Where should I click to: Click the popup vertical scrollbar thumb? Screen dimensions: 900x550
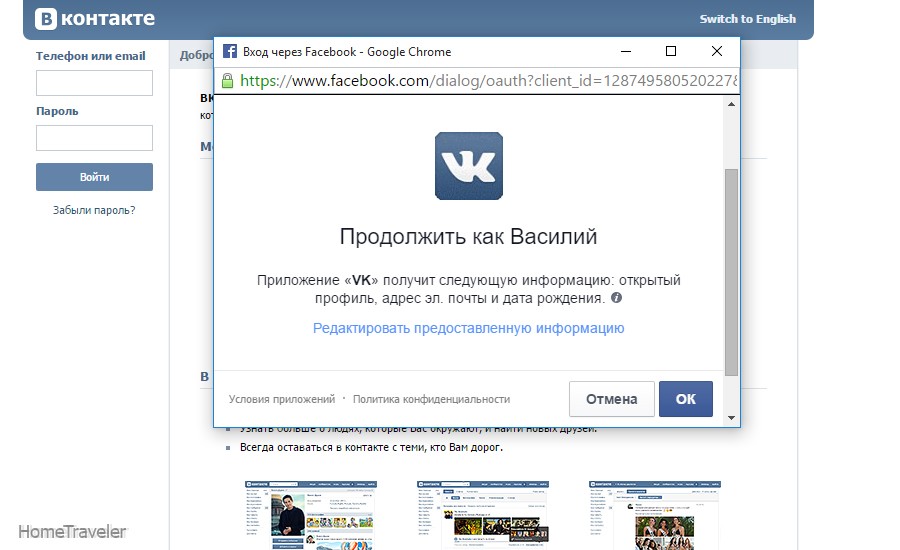[731, 272]
